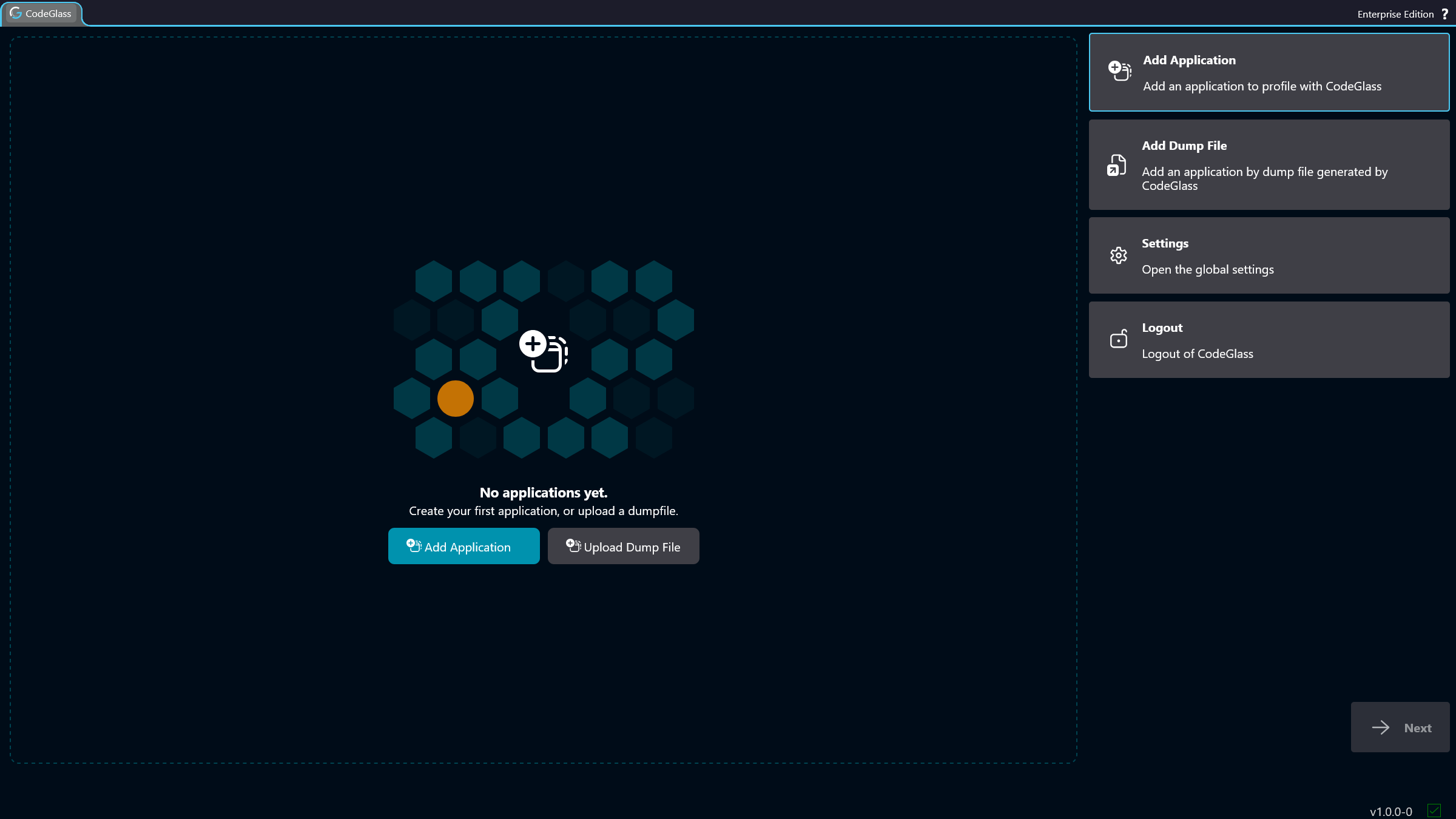The width and height of the screenshot is (1456, 819).
Task: Choose the Logout panel card
Action: [1269, 340]
